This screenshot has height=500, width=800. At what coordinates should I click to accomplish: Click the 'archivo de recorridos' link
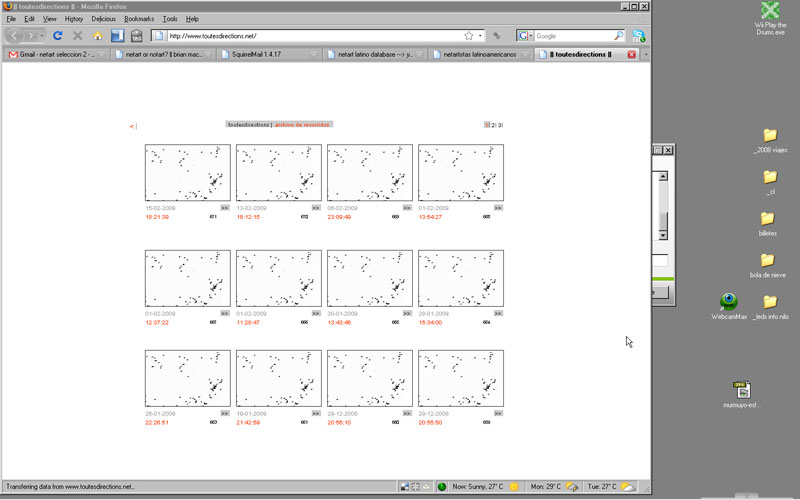point(303,125)
